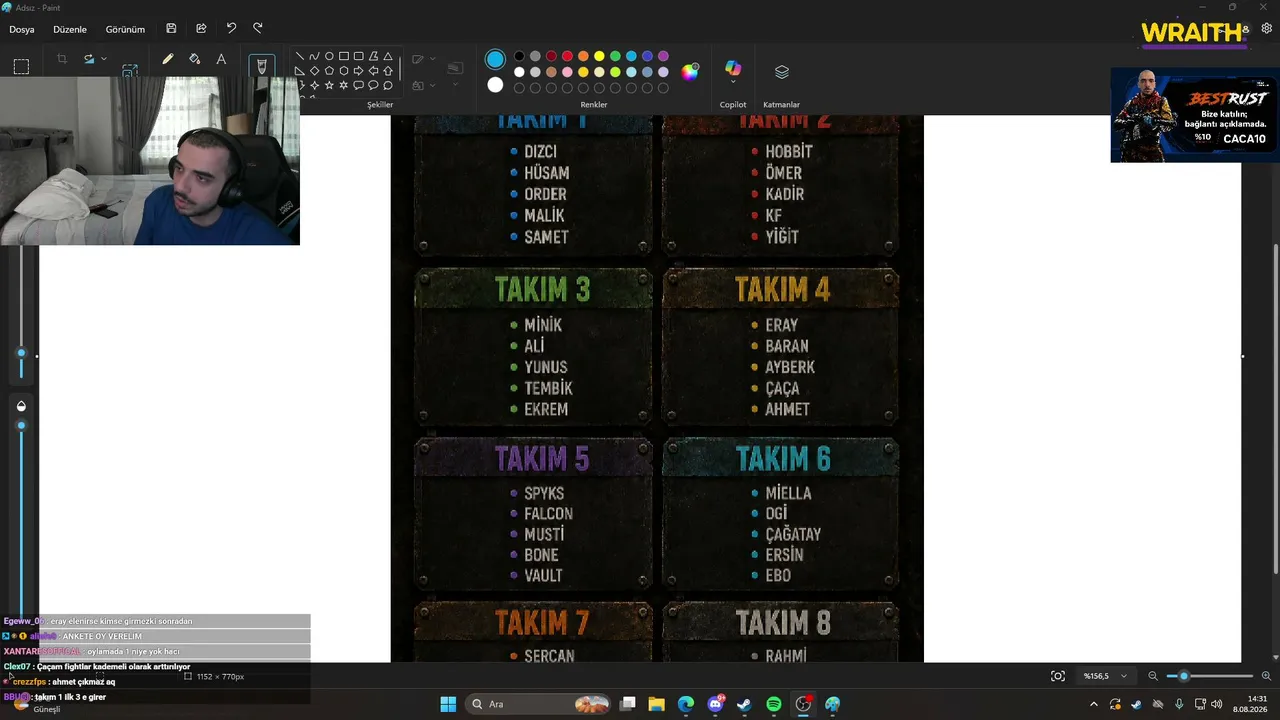
Task: Select the Pencil tool
Action: pyautogui.click(x=168, y=59)
